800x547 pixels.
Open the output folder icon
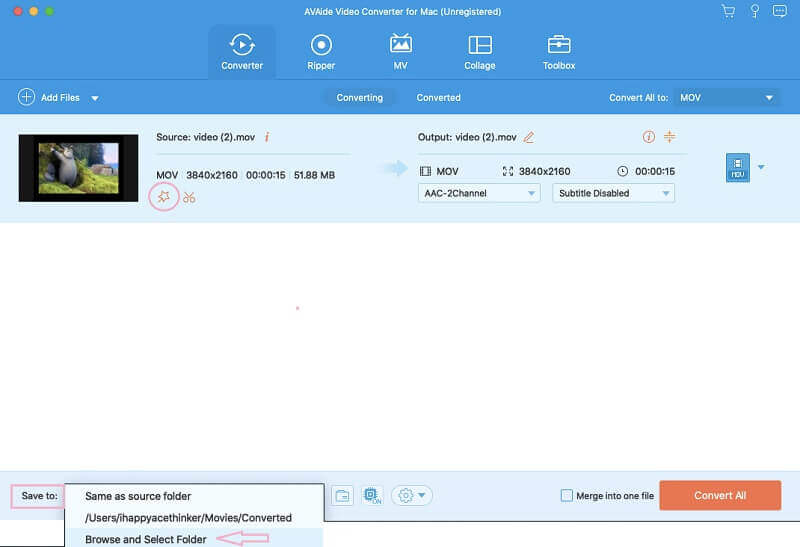click(342, 496)
